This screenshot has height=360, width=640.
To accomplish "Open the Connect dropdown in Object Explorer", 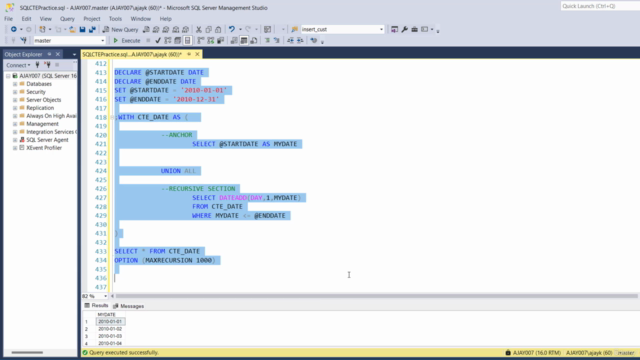I will pyautogui.click(x=18, y=65).
